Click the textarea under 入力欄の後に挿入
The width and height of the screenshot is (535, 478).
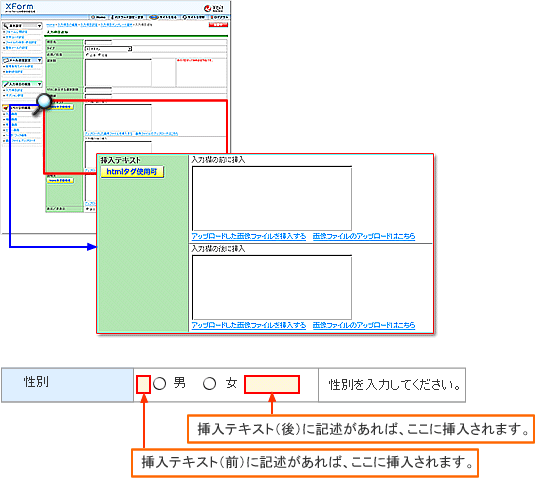[272, 287]
